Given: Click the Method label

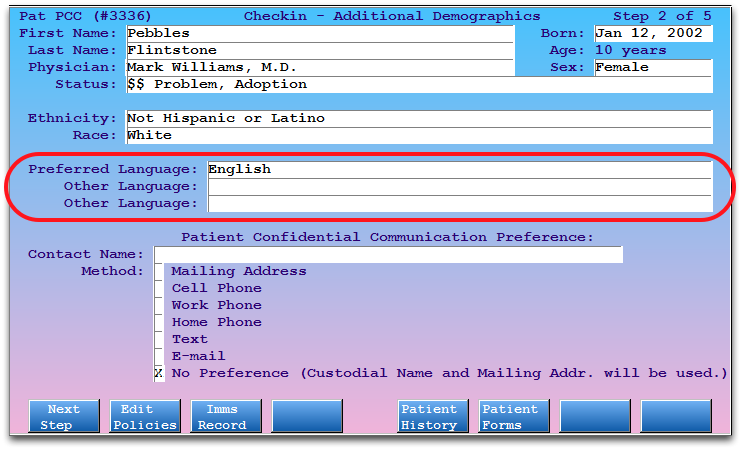Looking at the screenshot, I should pos(112,271).
